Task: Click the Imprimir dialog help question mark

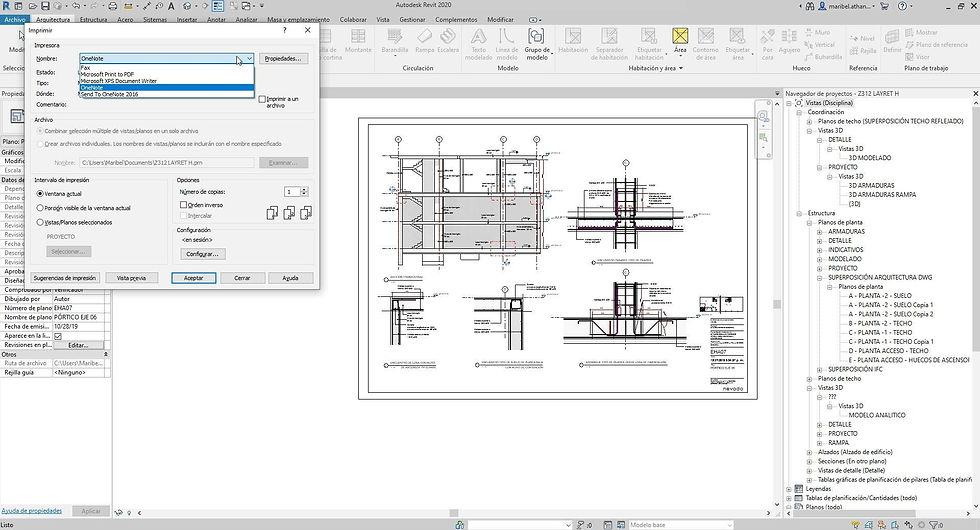Action: tap(284, 30)
